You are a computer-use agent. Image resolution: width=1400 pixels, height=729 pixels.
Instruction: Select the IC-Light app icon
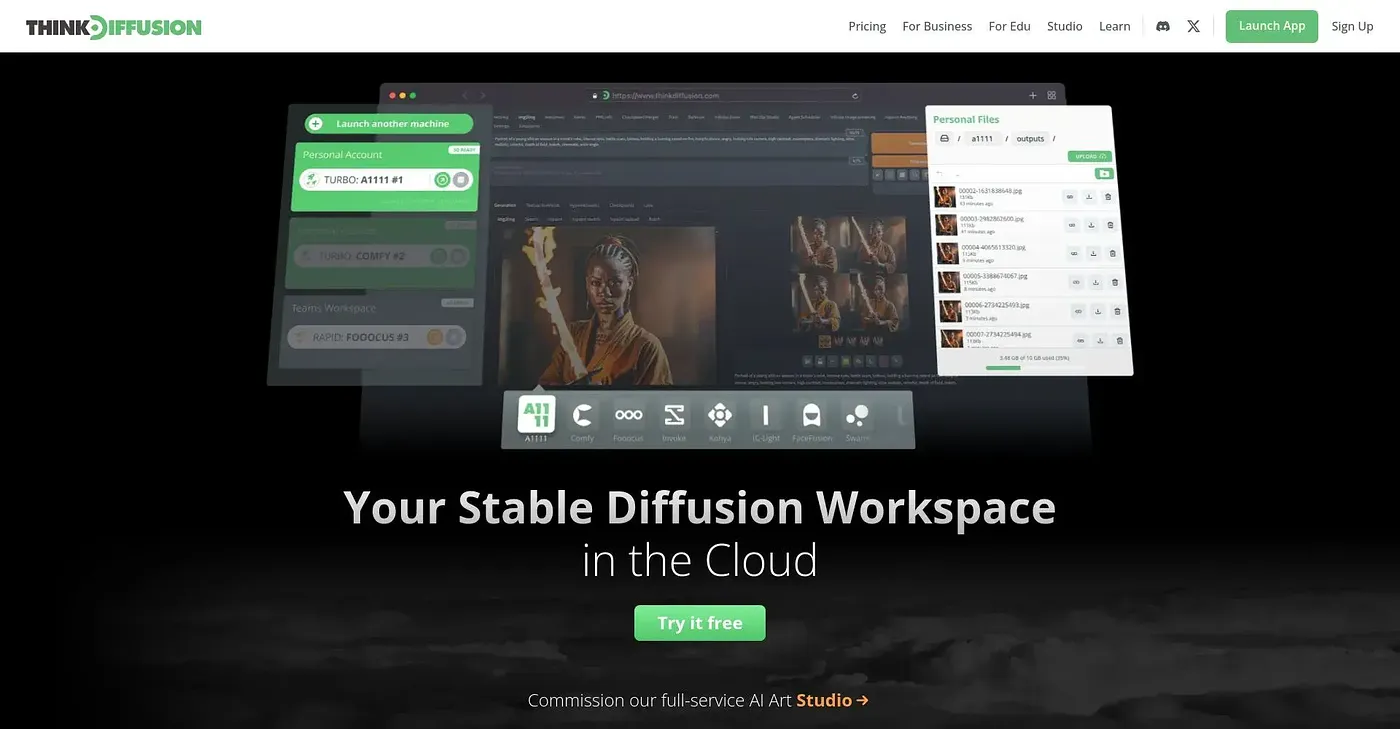[x=766, y=414]
